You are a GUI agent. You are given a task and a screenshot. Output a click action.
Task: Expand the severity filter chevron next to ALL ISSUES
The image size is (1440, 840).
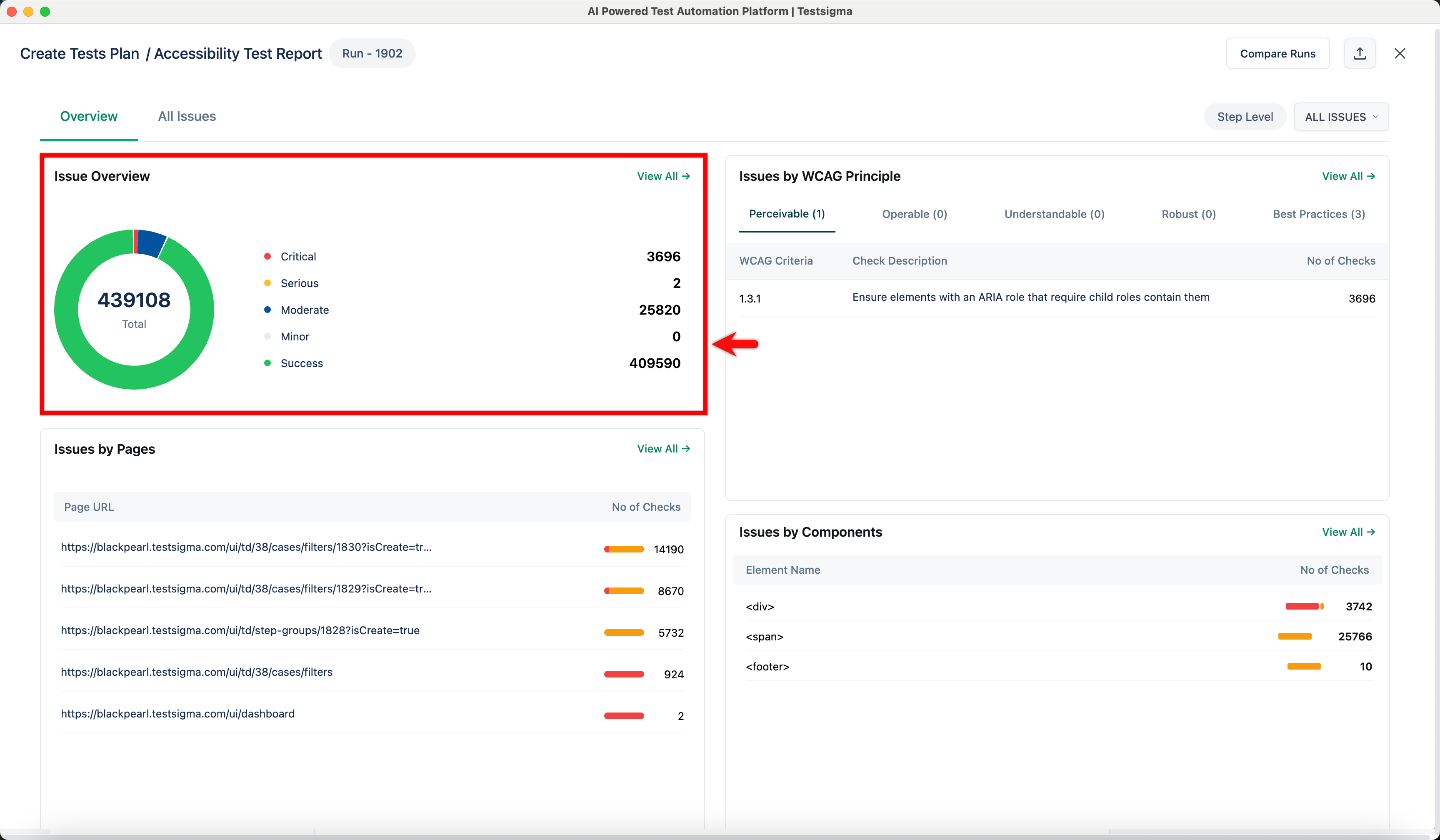pos(1376,117)
